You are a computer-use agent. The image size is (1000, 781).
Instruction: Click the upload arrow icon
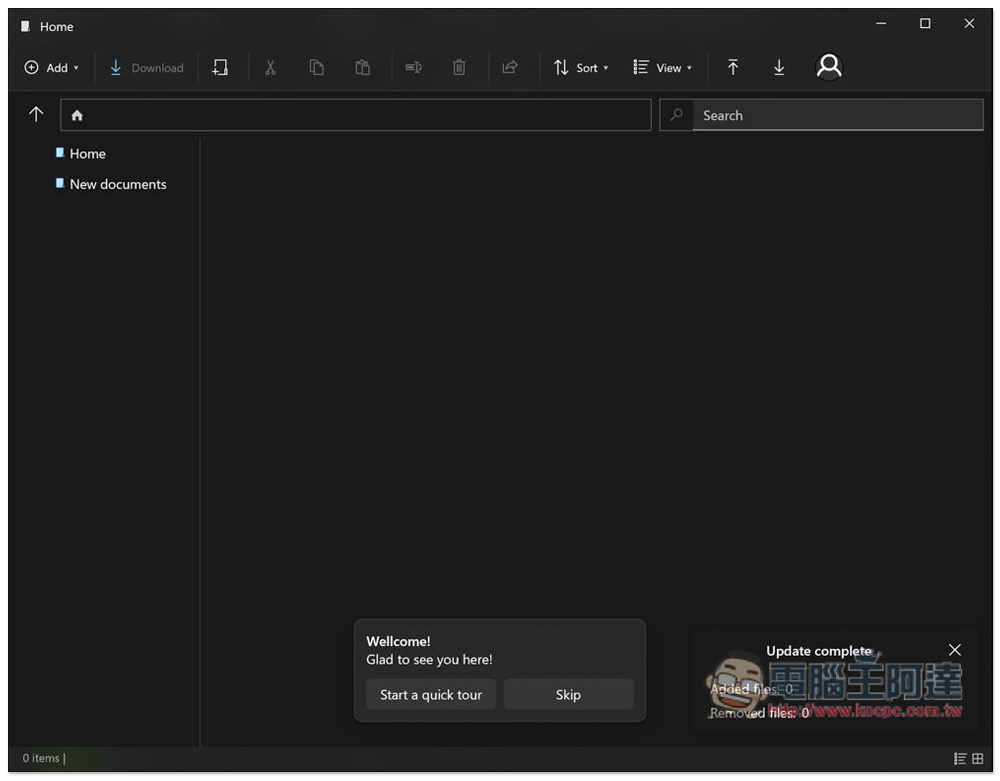[733, 68]
